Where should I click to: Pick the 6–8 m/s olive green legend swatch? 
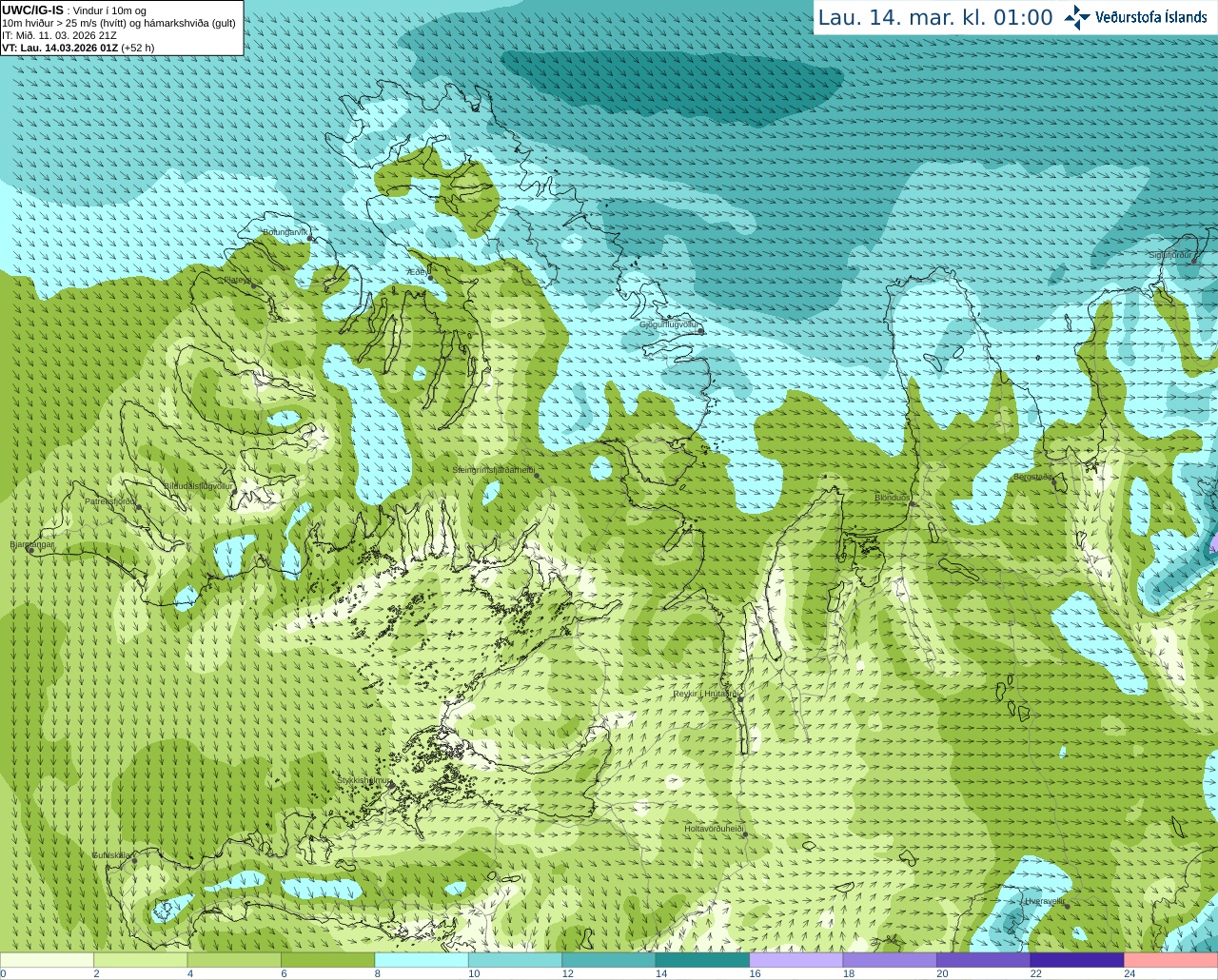pyautogui.click(x=327, y=960)
